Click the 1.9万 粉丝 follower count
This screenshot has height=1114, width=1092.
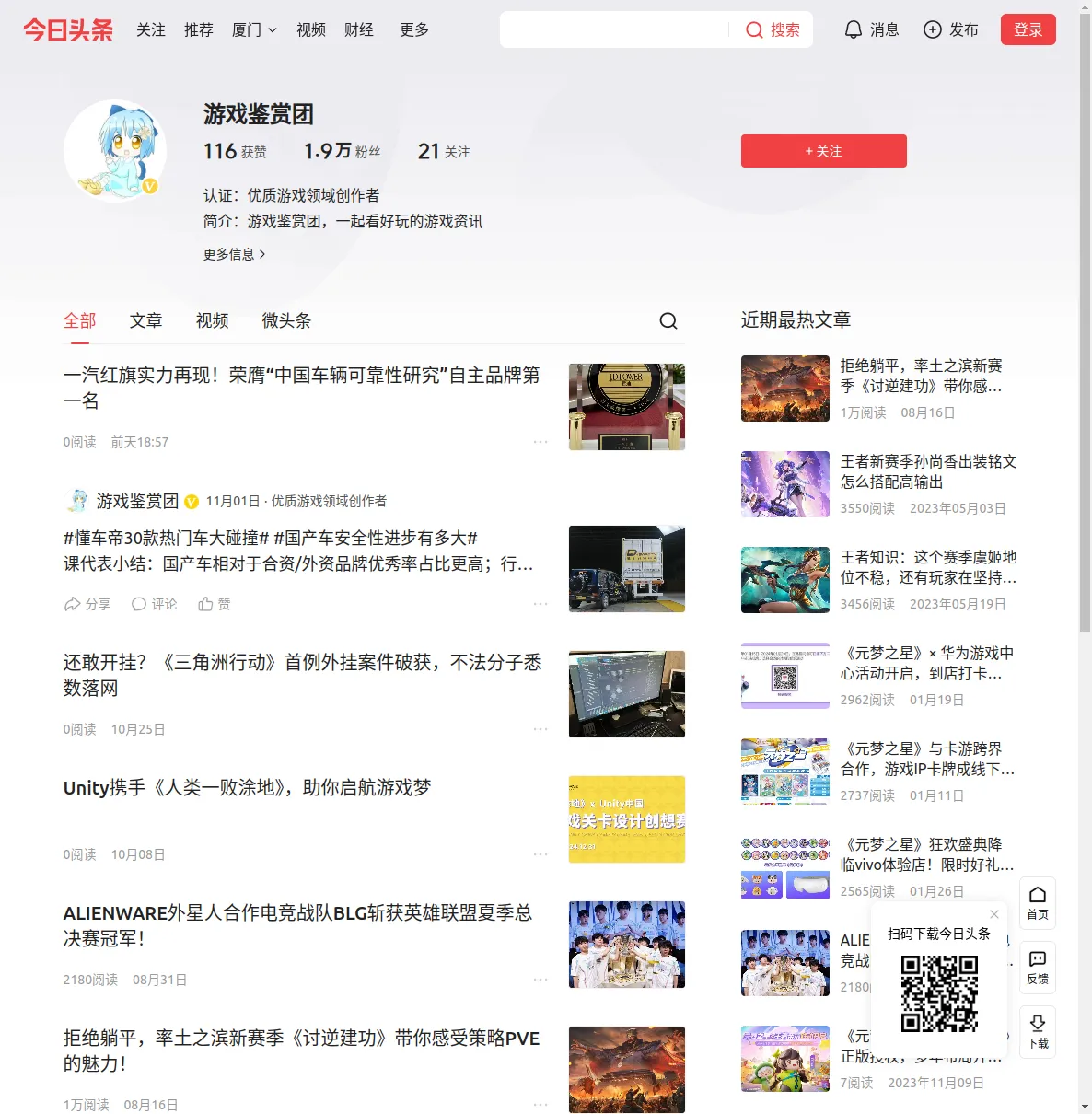click(342, 151)
